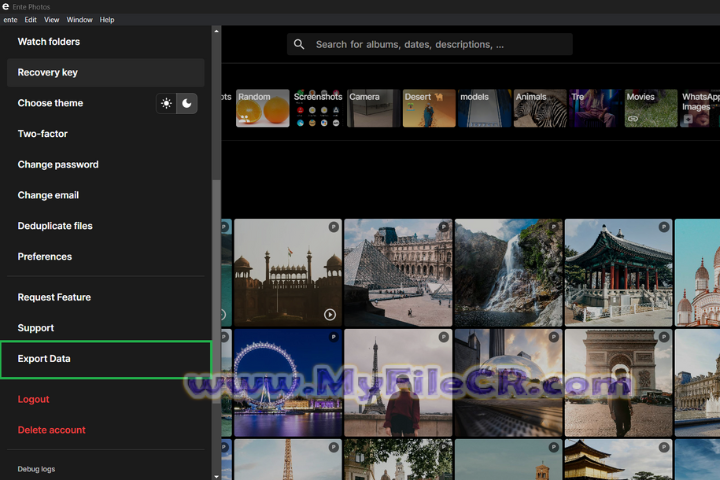720x480 pixels.
Task: Open the Tre album
Action: coord(596,108)
